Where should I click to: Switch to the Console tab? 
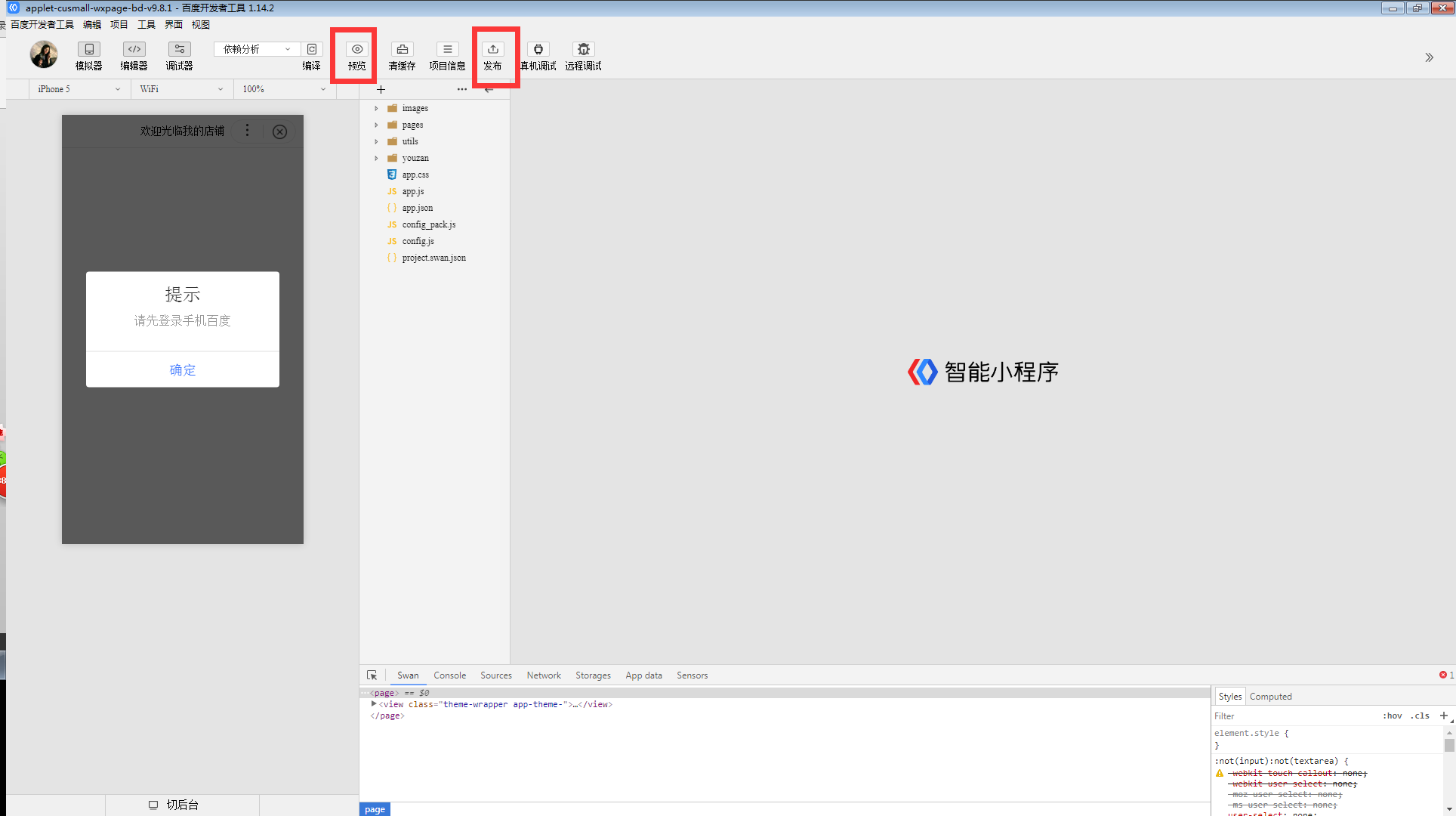[x=449, y=675]
